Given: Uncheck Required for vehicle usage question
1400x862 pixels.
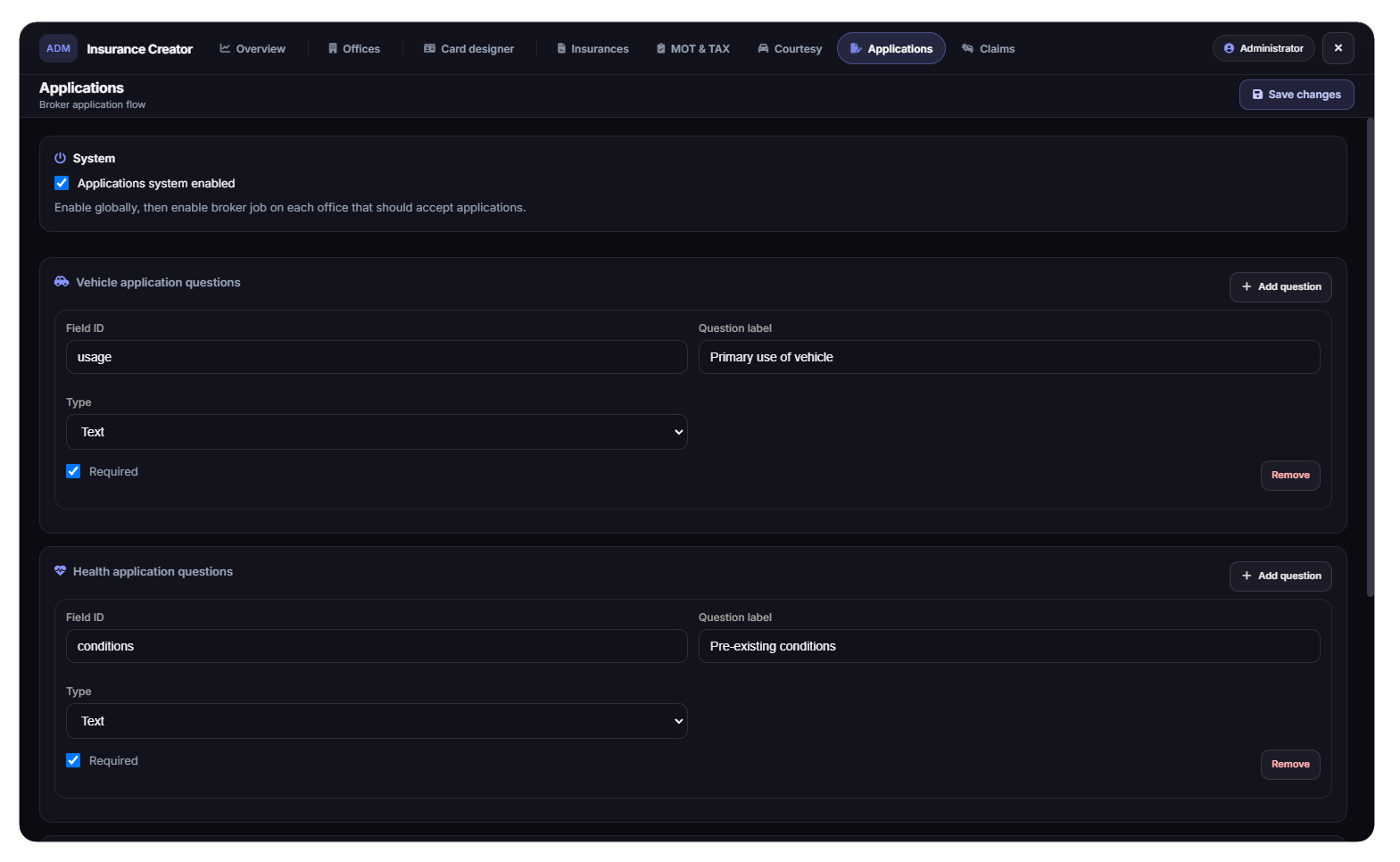Looking at the screenshot, I should (73, 471).
